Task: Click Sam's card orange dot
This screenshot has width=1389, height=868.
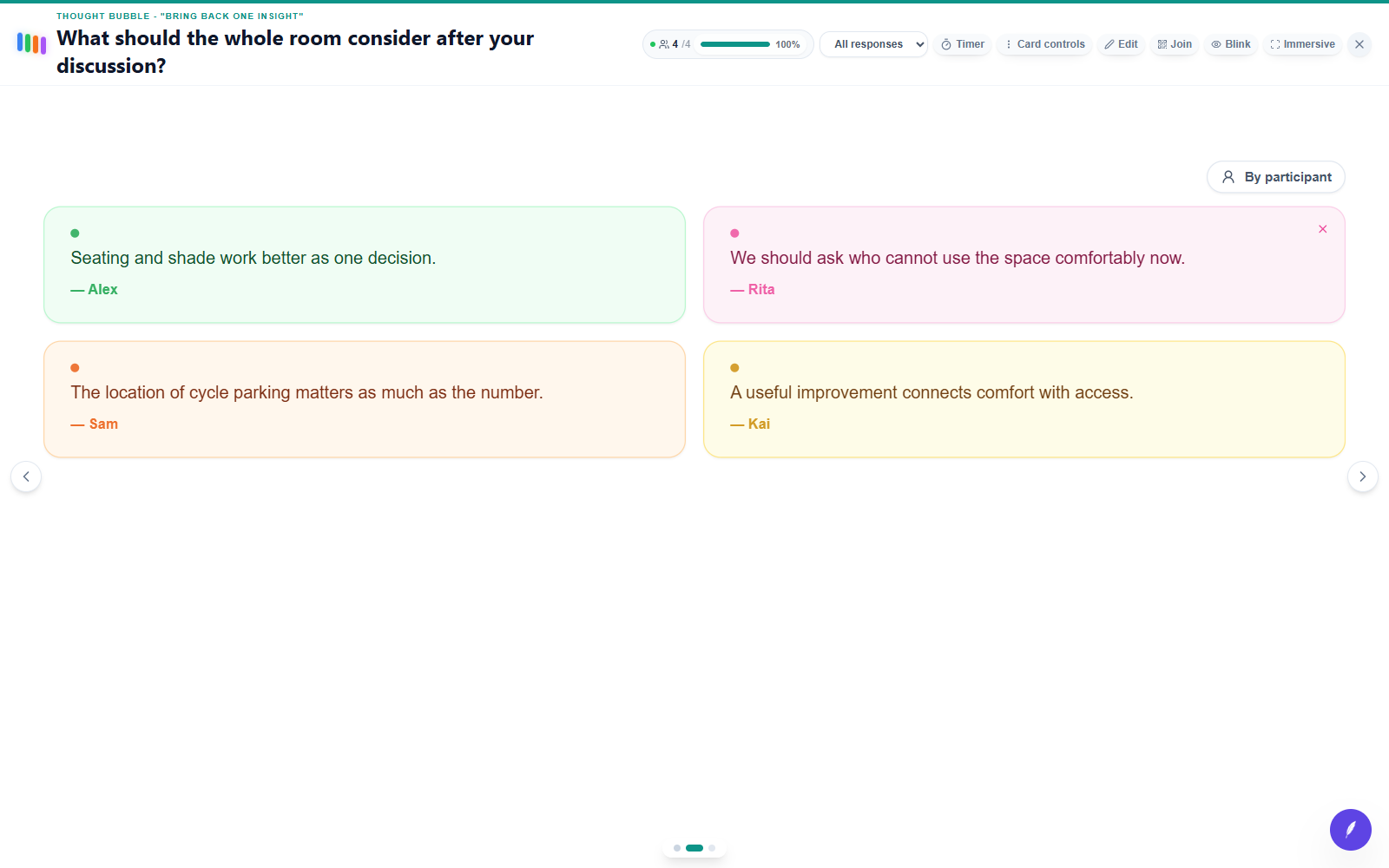Action: coord(75,368)
